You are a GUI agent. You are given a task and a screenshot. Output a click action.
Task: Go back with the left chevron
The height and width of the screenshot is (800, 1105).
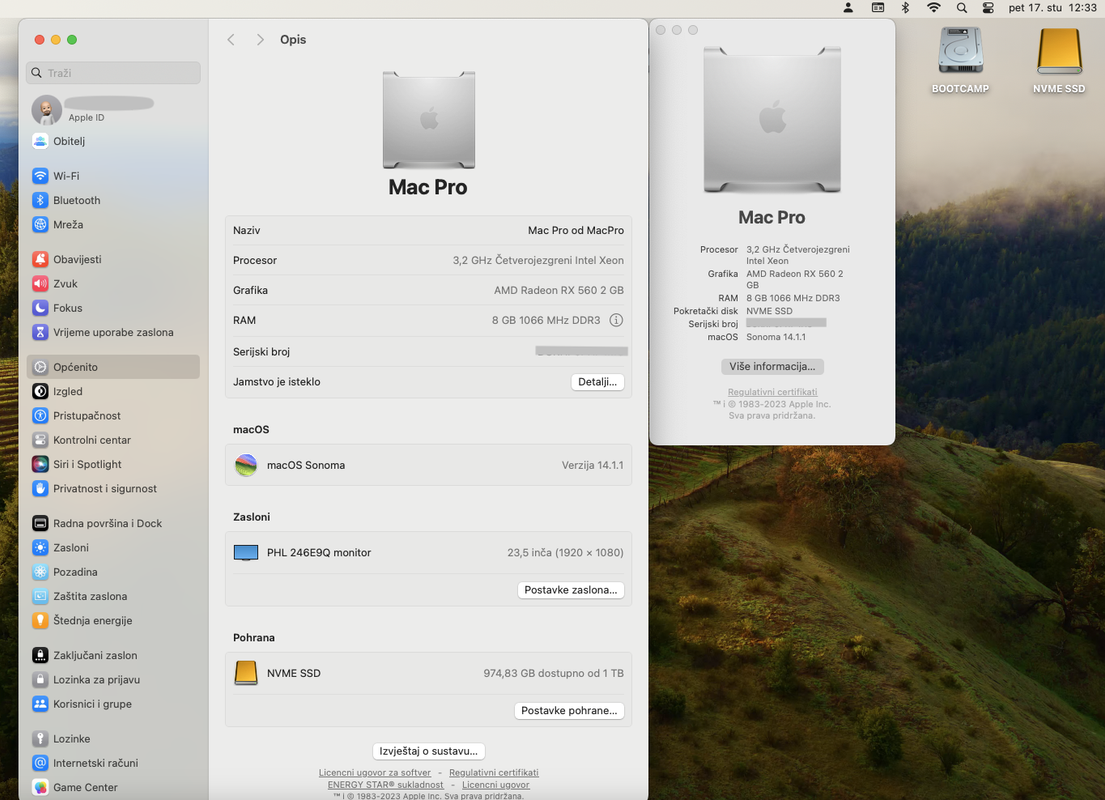tap(231, 39)
